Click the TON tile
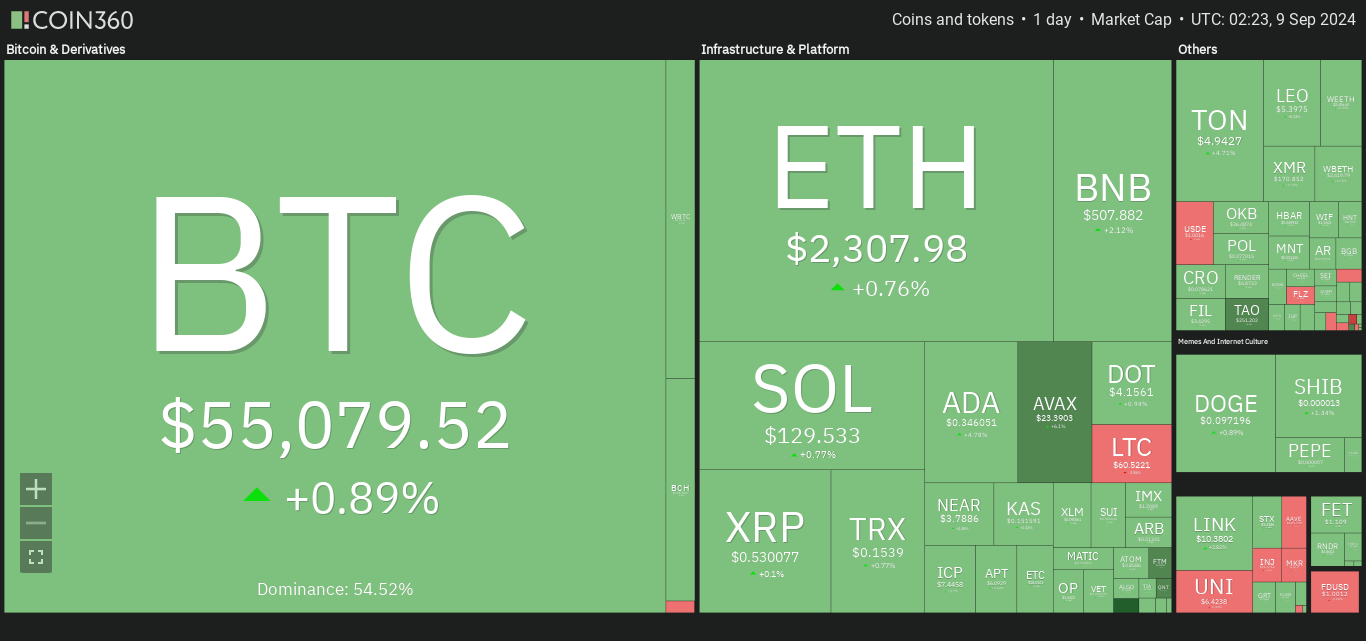Screen dimensions: 1366x641 (1220, 130)
